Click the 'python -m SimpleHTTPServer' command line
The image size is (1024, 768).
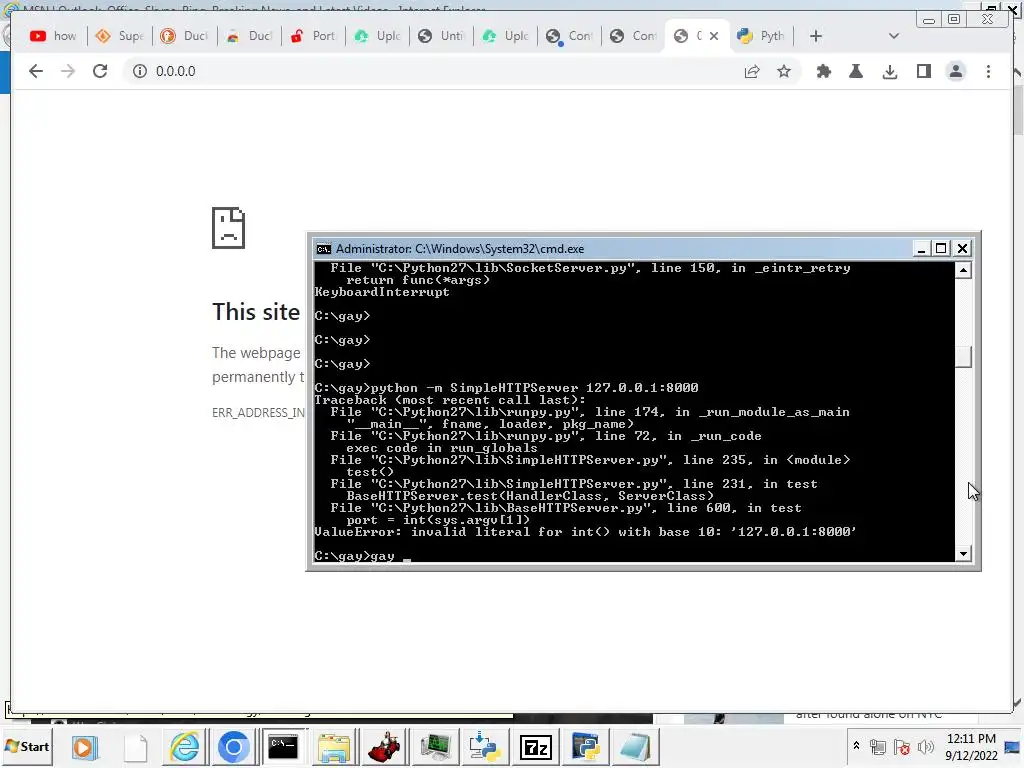(506, 388)
